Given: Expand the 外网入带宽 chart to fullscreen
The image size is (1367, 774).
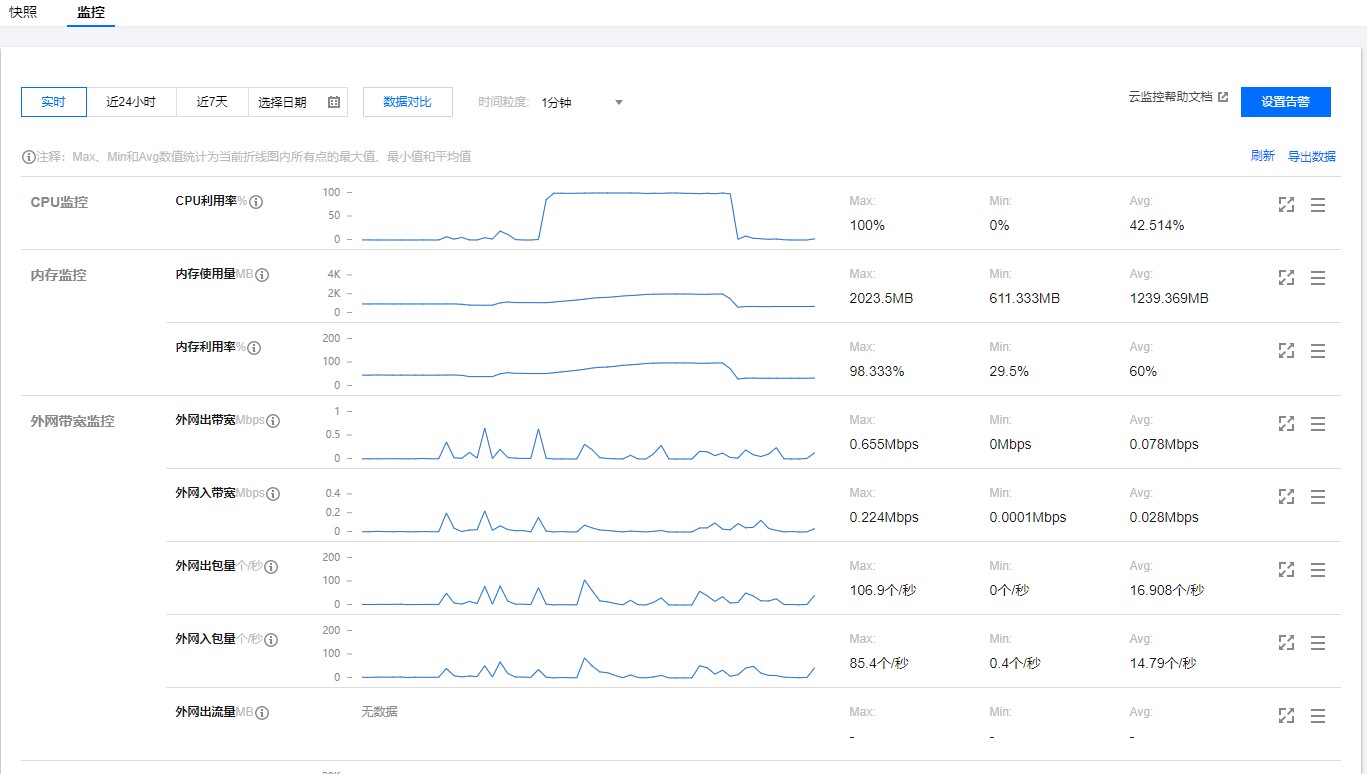Looking at the screenshot, I should (x=1286, y=497).
